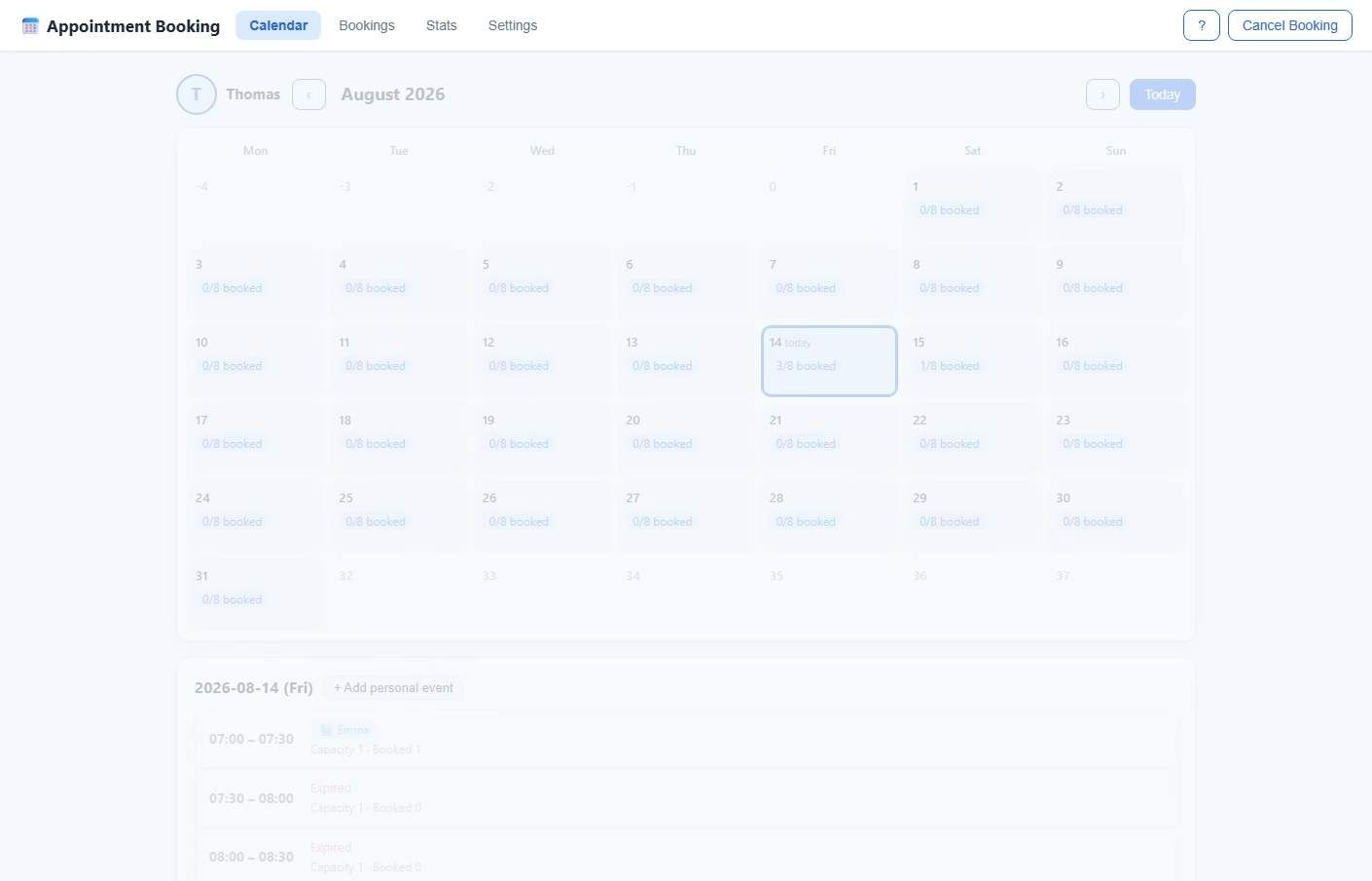1372x881 pixels.
Task: Go to previous month with left chevron
Action: (308, 94)
